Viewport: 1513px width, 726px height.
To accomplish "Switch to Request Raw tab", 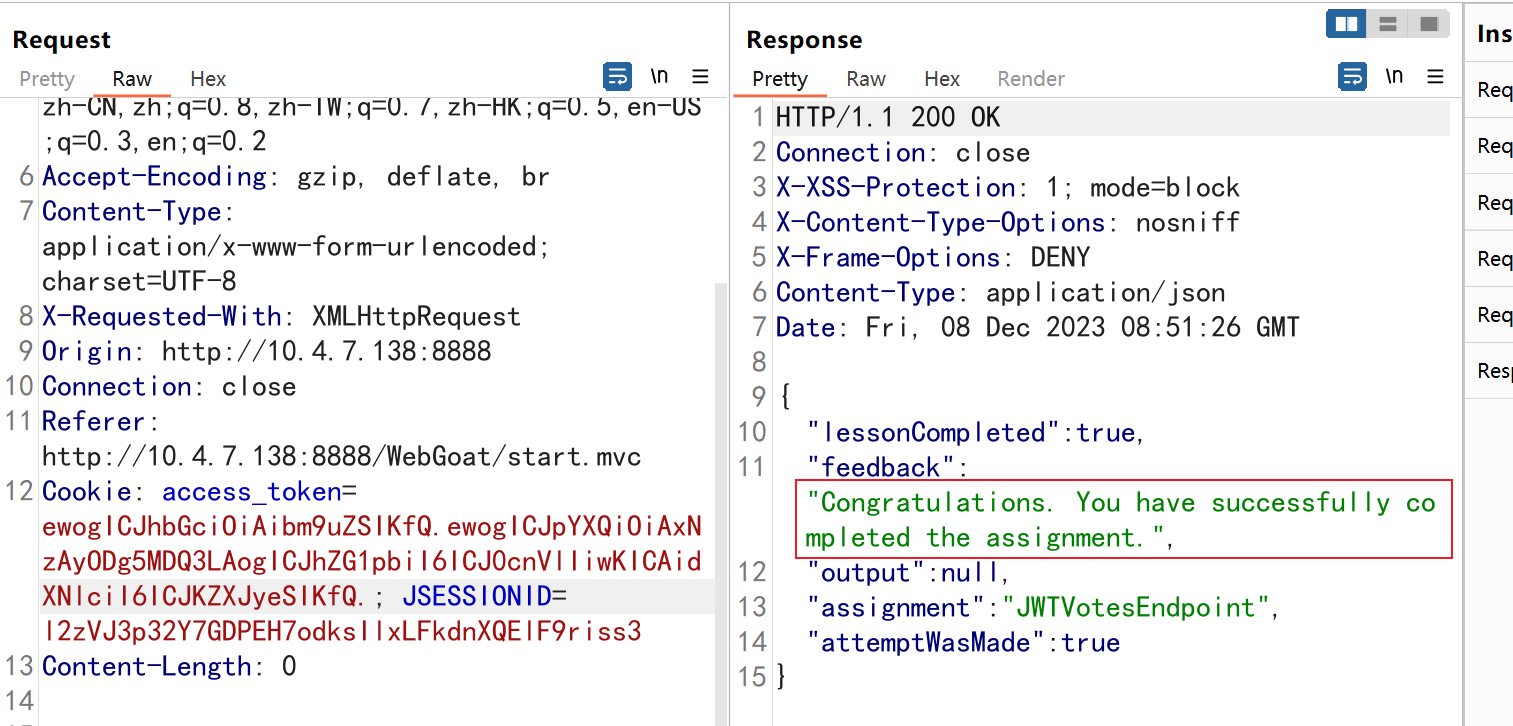I will point(132,79).
